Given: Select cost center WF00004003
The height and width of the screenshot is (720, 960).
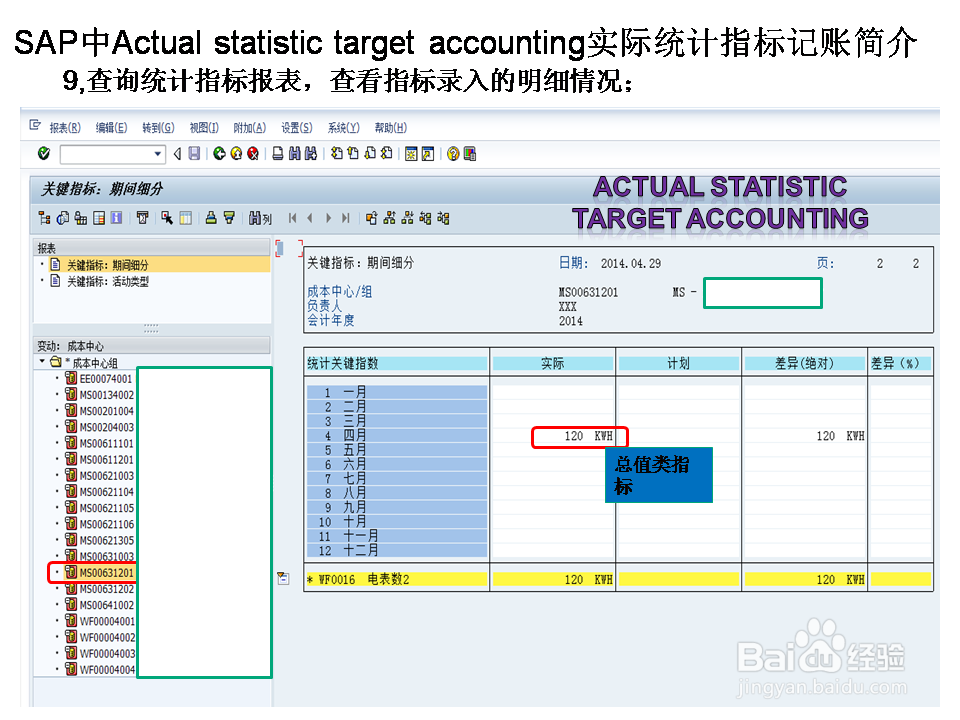Looking at the screenshot, I should 107,654.
